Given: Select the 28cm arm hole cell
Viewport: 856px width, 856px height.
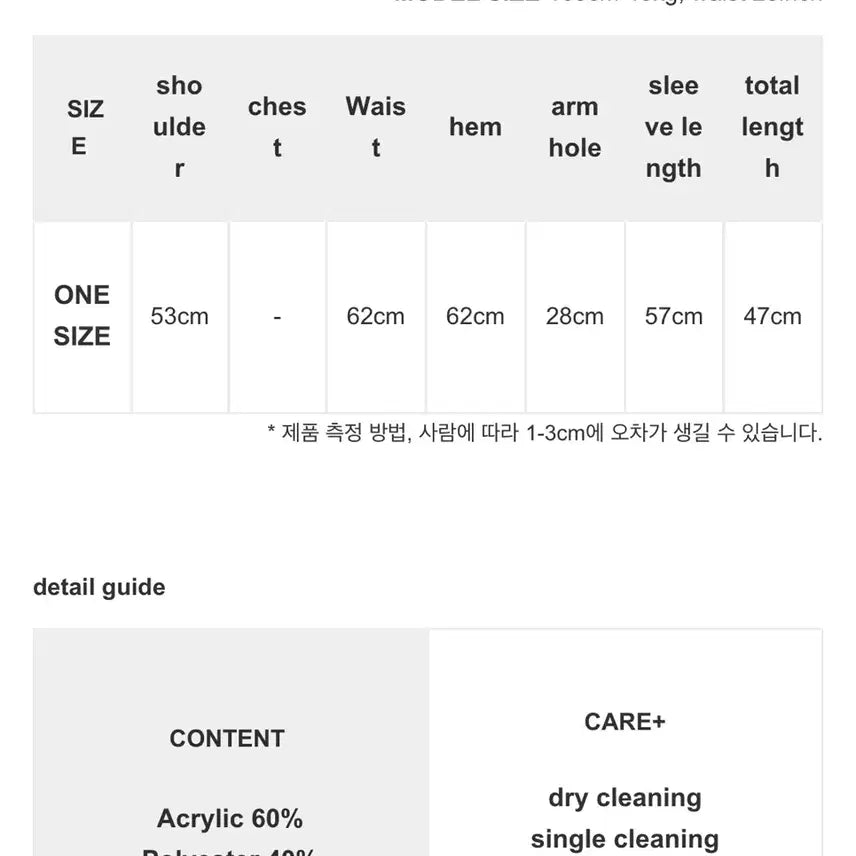Looking at the screenshot, I should pyautogui.click(x=575, y=316).
